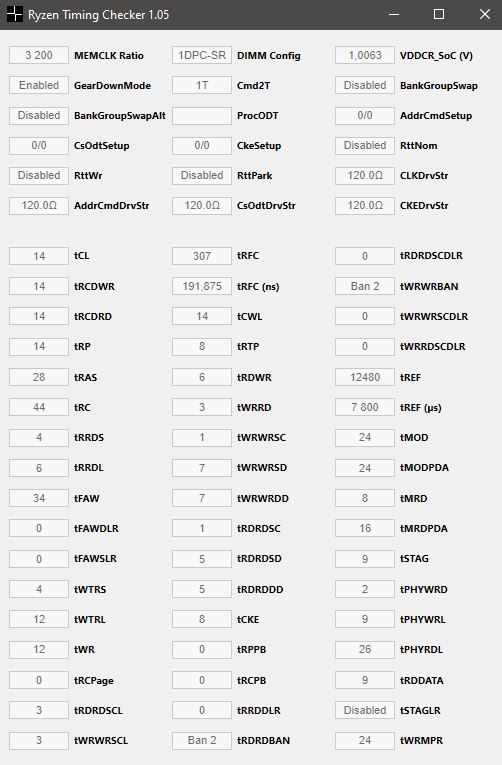Viewport: 502px width, 765px height.
Task: Click the tSTAGLR Disabled field
Action: point(365,710)
